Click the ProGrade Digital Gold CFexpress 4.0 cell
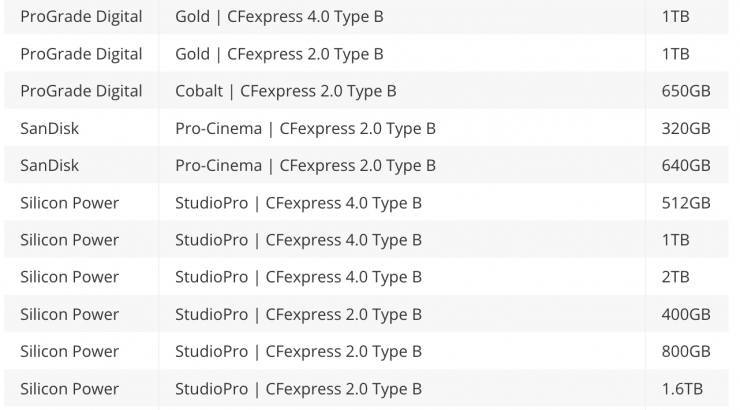740x410 pixels. click(x=279, y=17)
